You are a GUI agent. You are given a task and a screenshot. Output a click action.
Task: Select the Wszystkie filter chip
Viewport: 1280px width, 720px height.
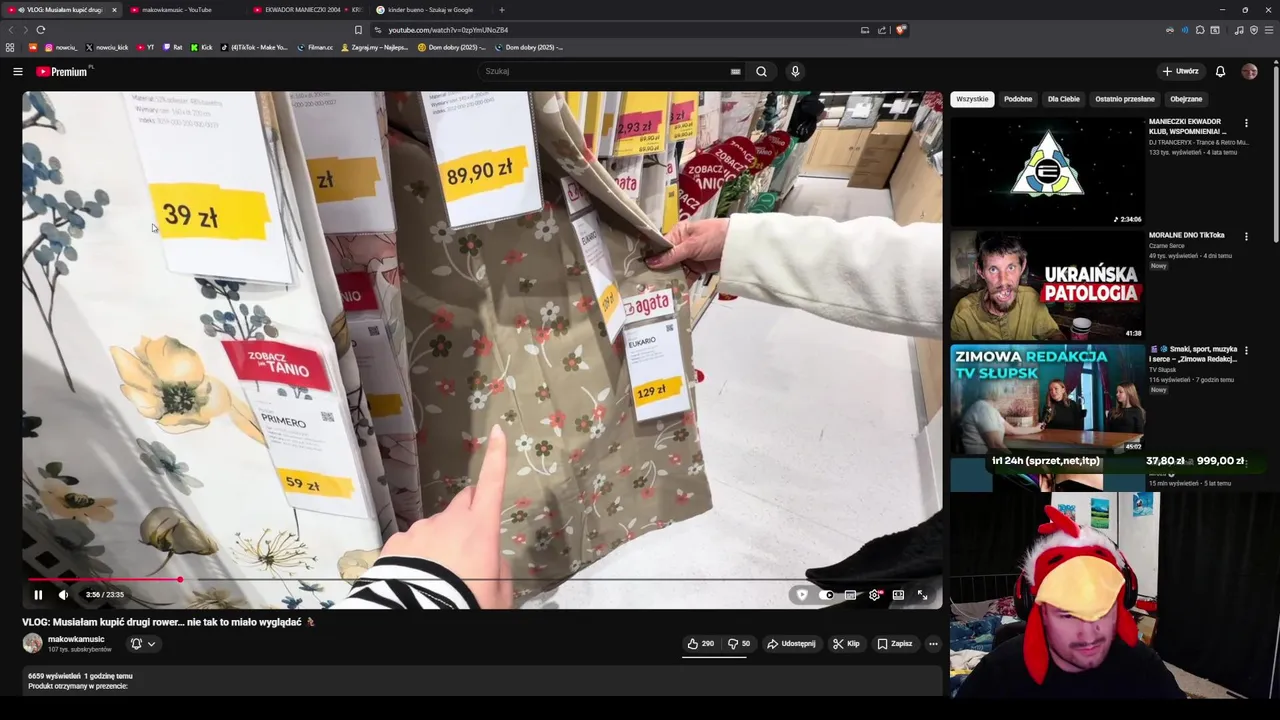(x=972, y=99)
